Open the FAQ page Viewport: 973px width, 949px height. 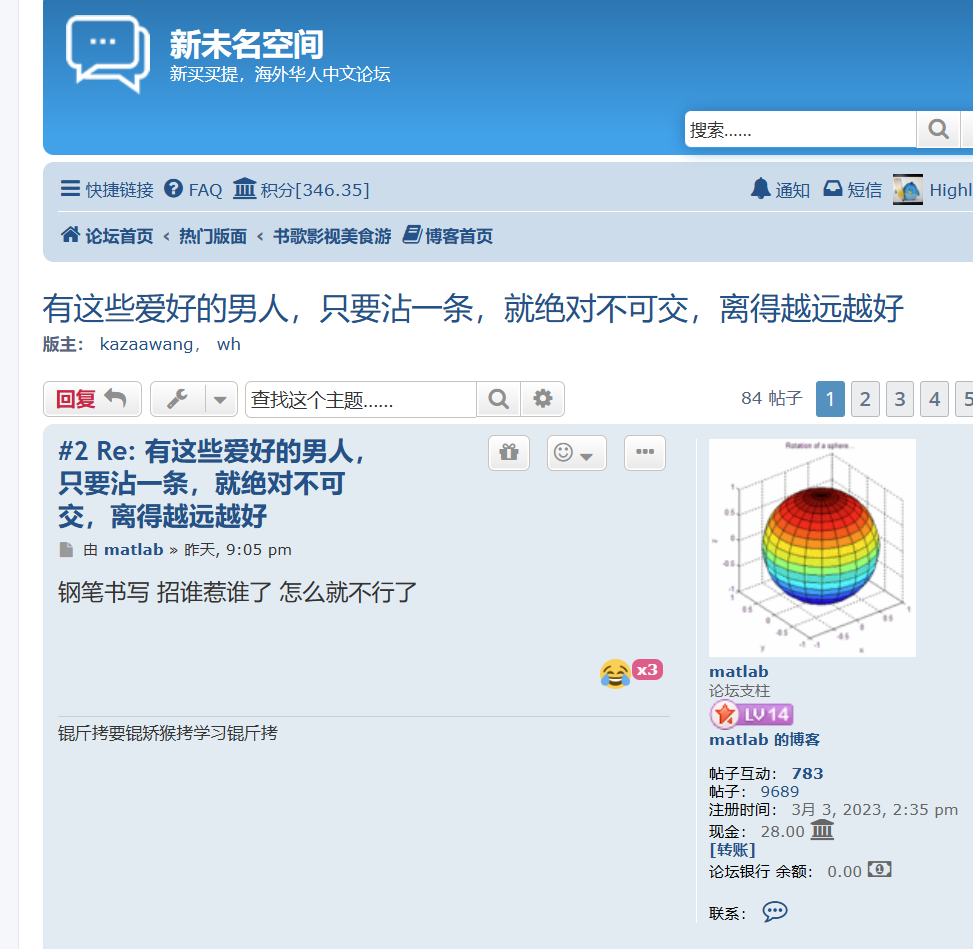coord(193,189)
